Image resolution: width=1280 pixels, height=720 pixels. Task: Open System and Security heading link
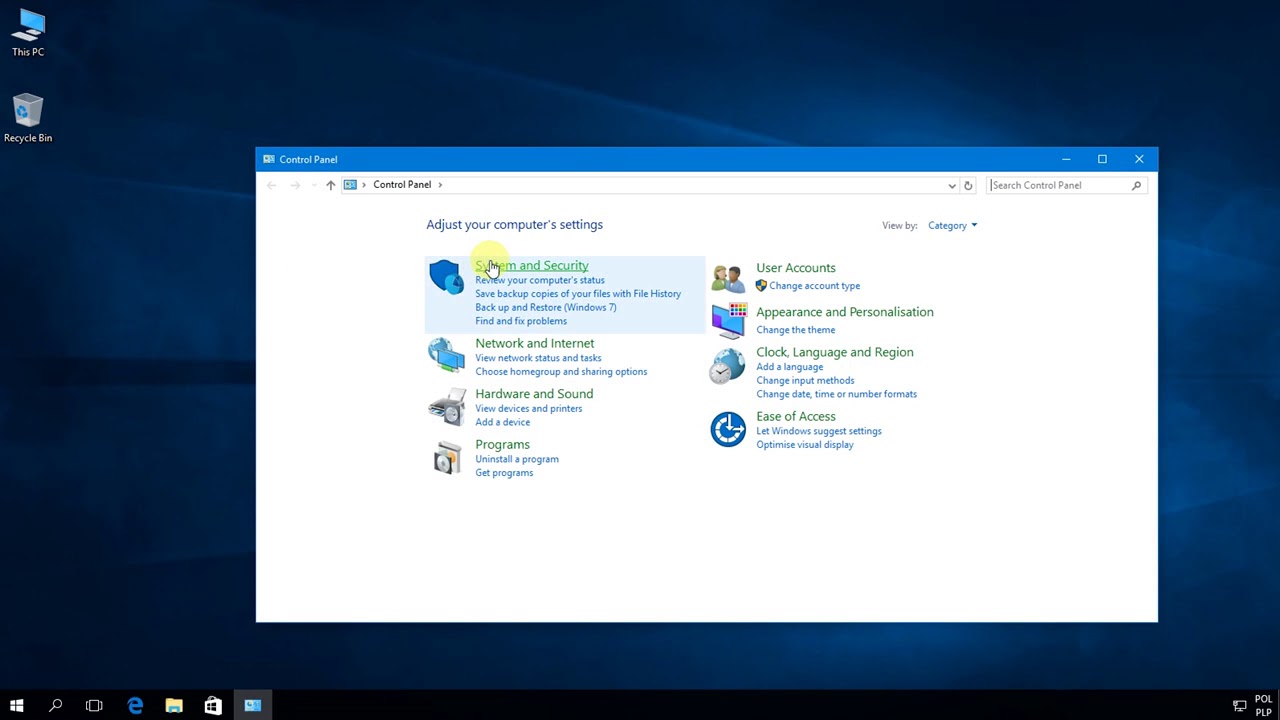(532, 265)
